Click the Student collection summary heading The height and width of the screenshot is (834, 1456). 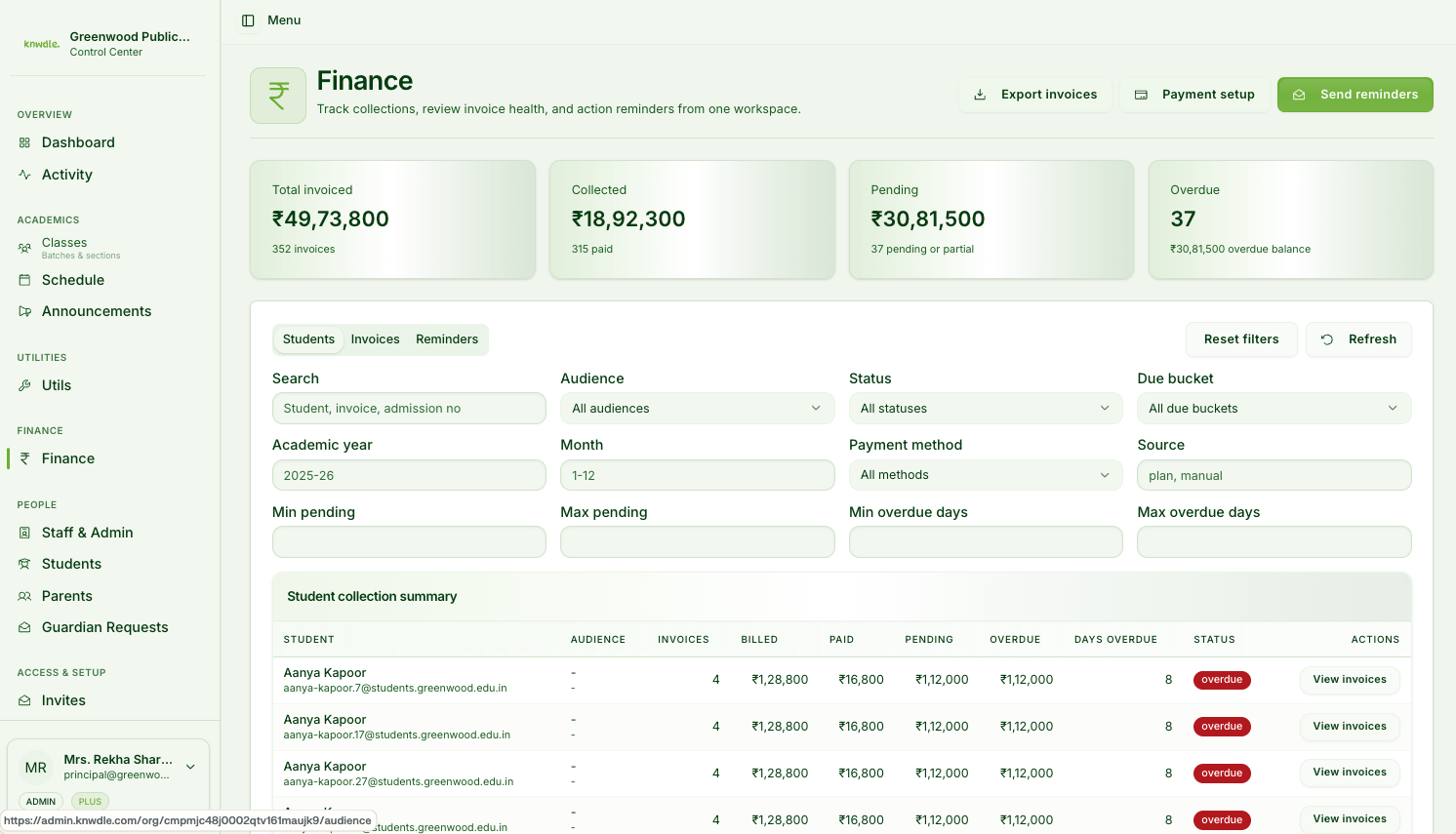pos(372,597)
